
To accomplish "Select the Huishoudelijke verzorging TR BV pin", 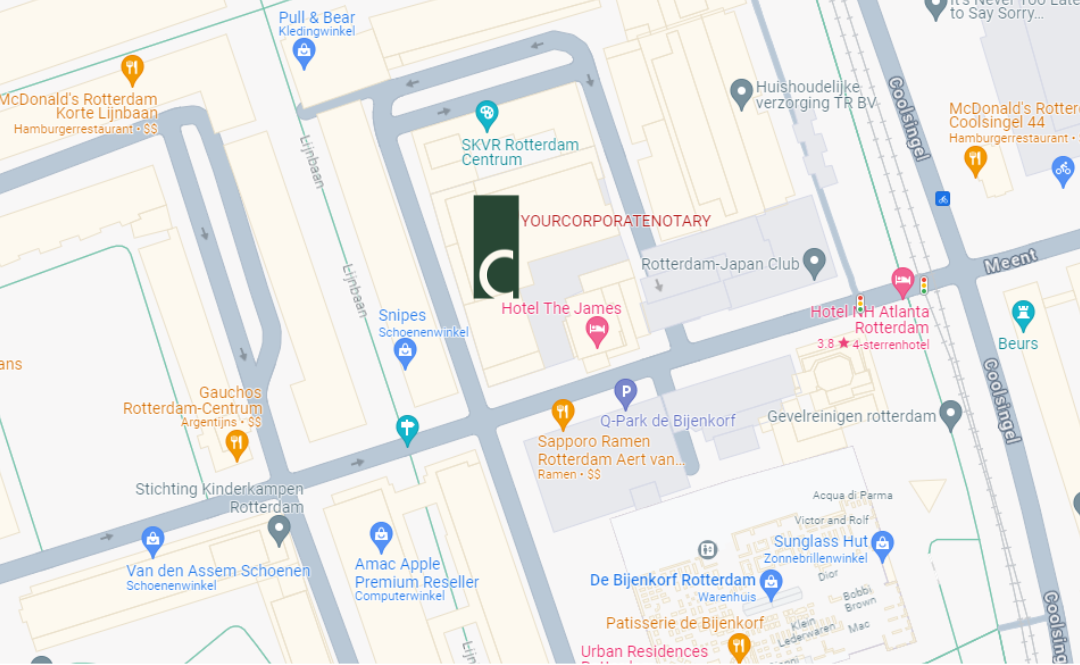I will [741, 94].
